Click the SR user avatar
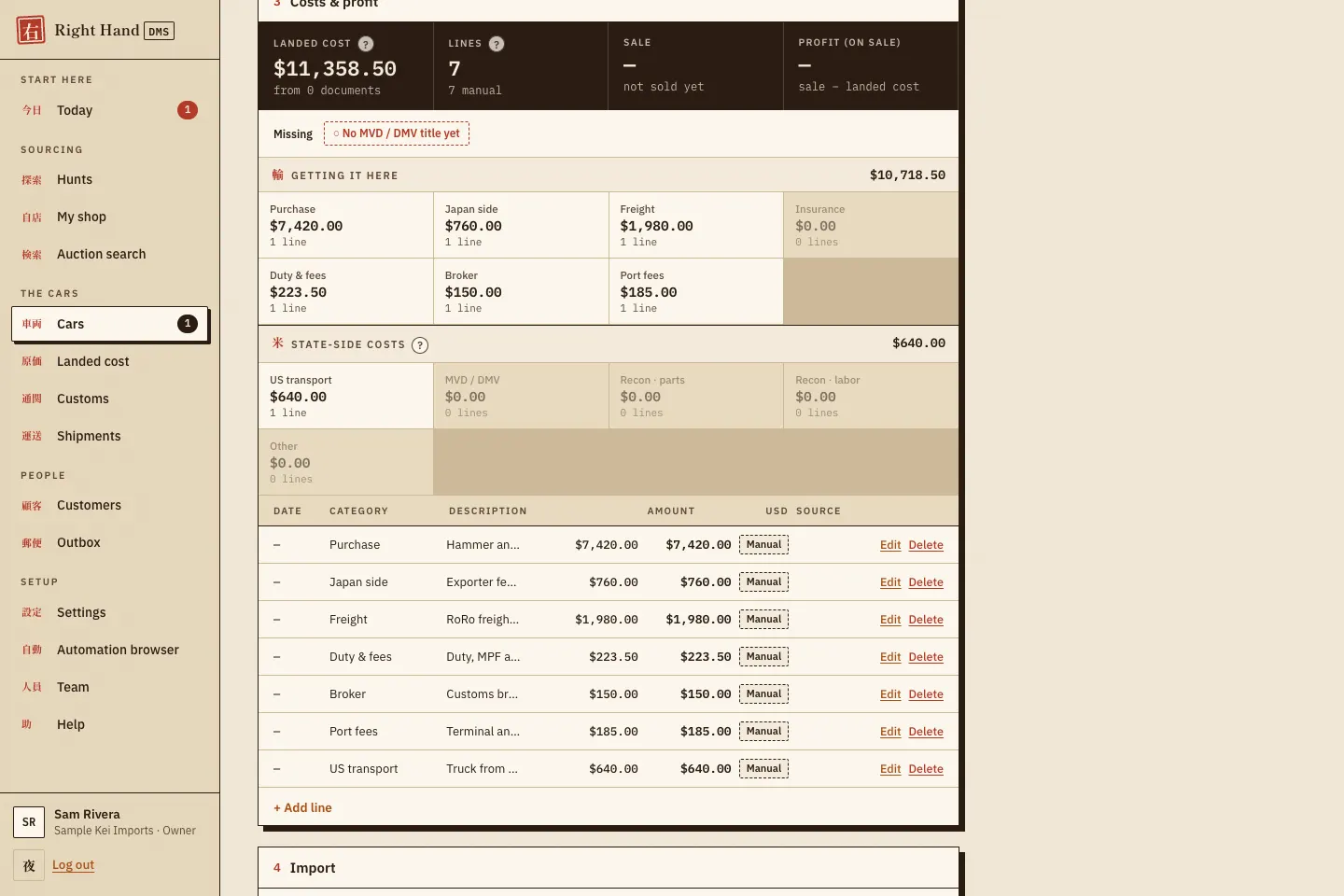 (29, 822)
